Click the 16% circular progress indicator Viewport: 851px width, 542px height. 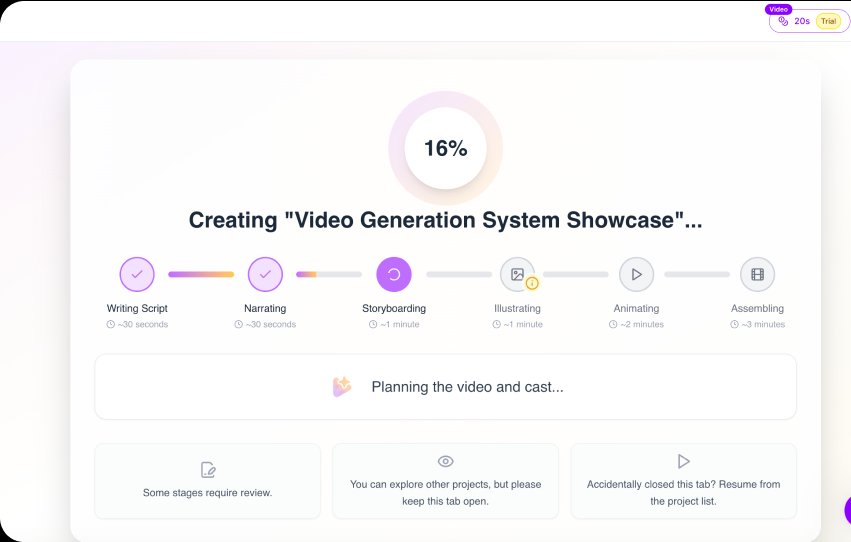445,148
